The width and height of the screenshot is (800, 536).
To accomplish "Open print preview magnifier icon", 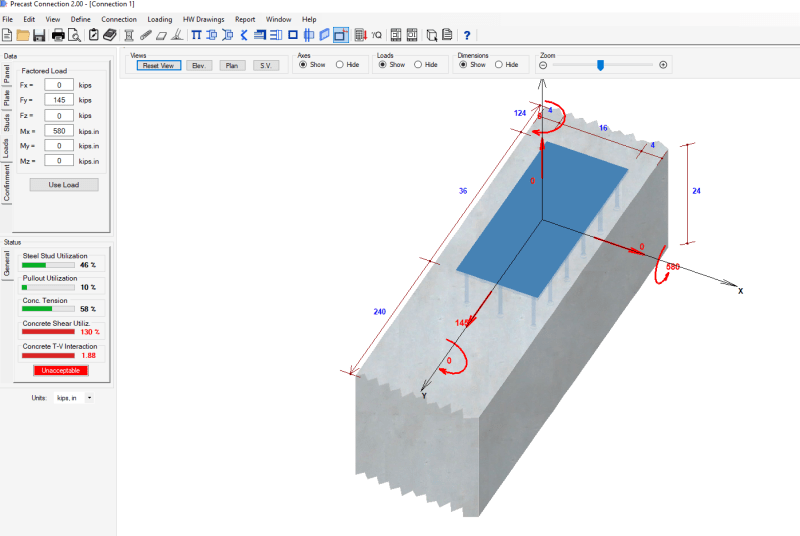I will 74,35.
